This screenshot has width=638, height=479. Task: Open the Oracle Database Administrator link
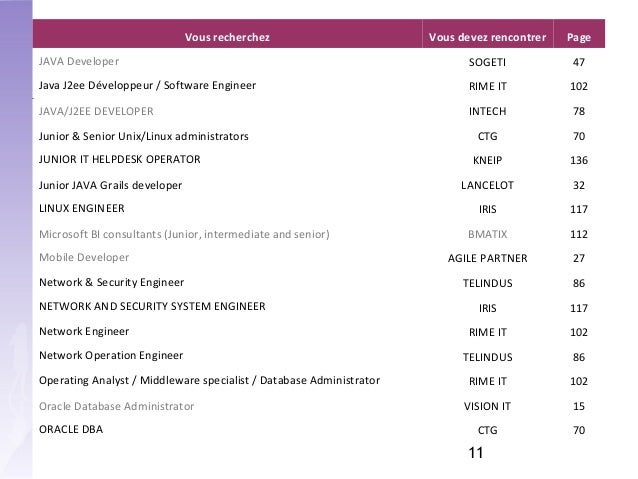[116, 406]
